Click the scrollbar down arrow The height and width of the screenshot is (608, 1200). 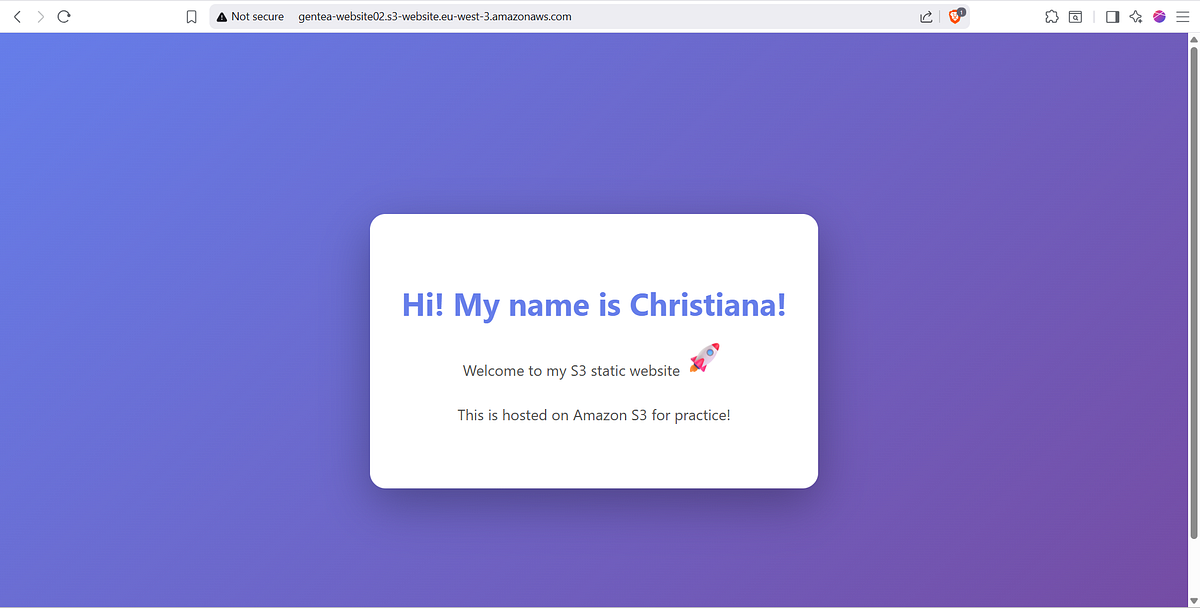click(x=1193, y=600)
